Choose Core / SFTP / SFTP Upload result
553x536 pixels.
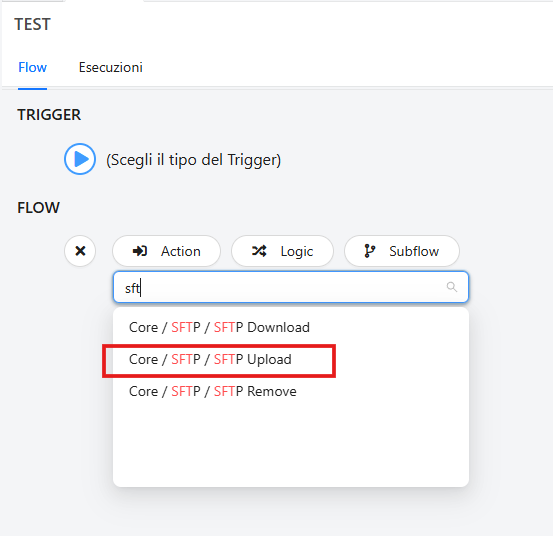[x=291, y=359]
